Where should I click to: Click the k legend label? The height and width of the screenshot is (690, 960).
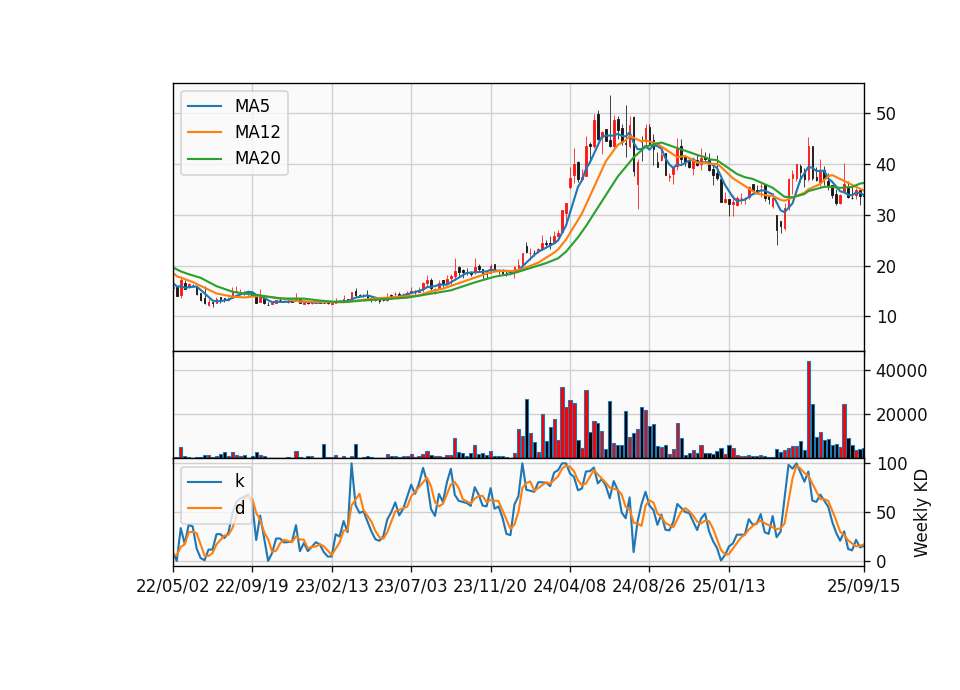(x=239, y=481)
